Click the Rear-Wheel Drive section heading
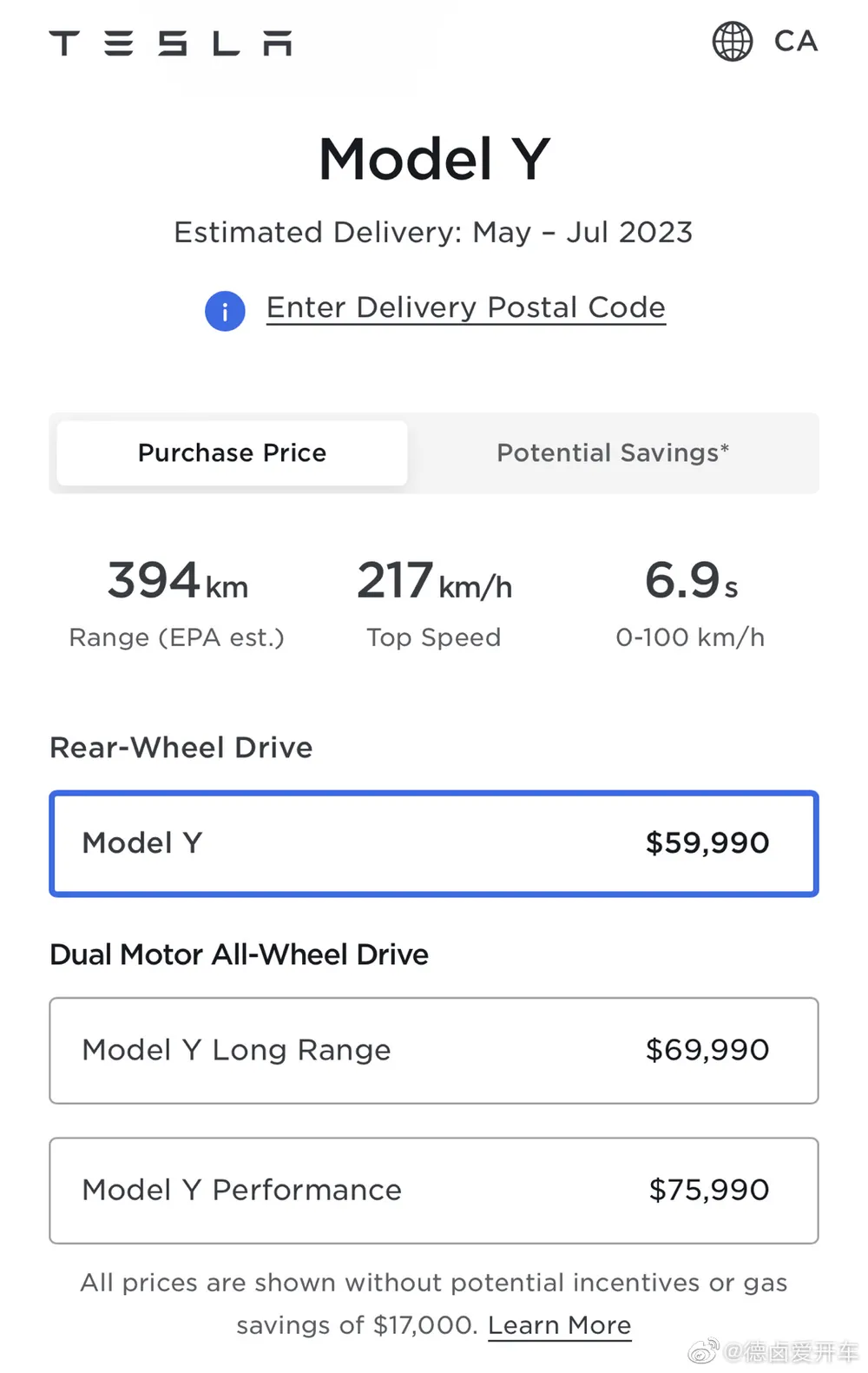This screenshot has width=868, height=1373. (x=181, y=747)
